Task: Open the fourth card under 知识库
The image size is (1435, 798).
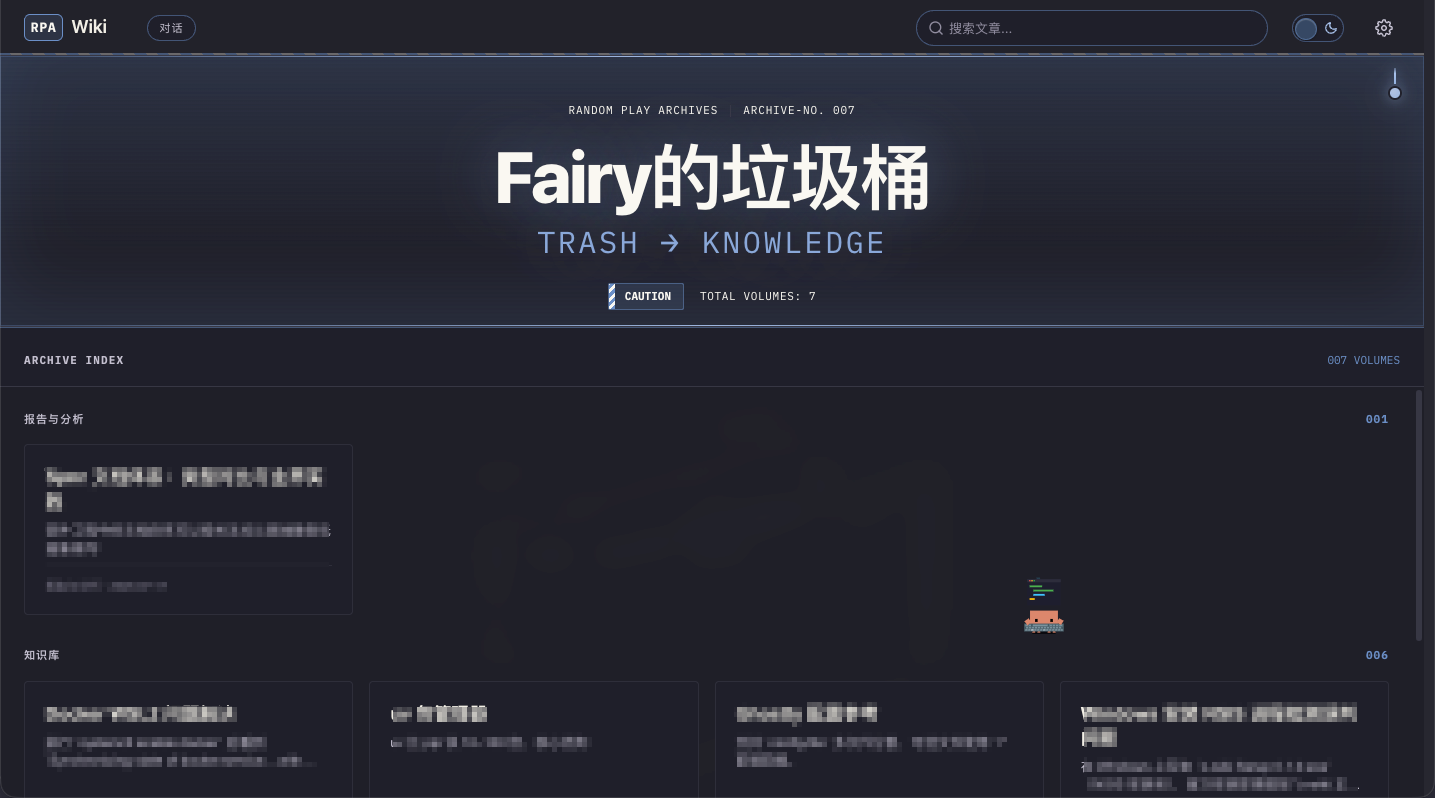Action: tap(1224, 739)
